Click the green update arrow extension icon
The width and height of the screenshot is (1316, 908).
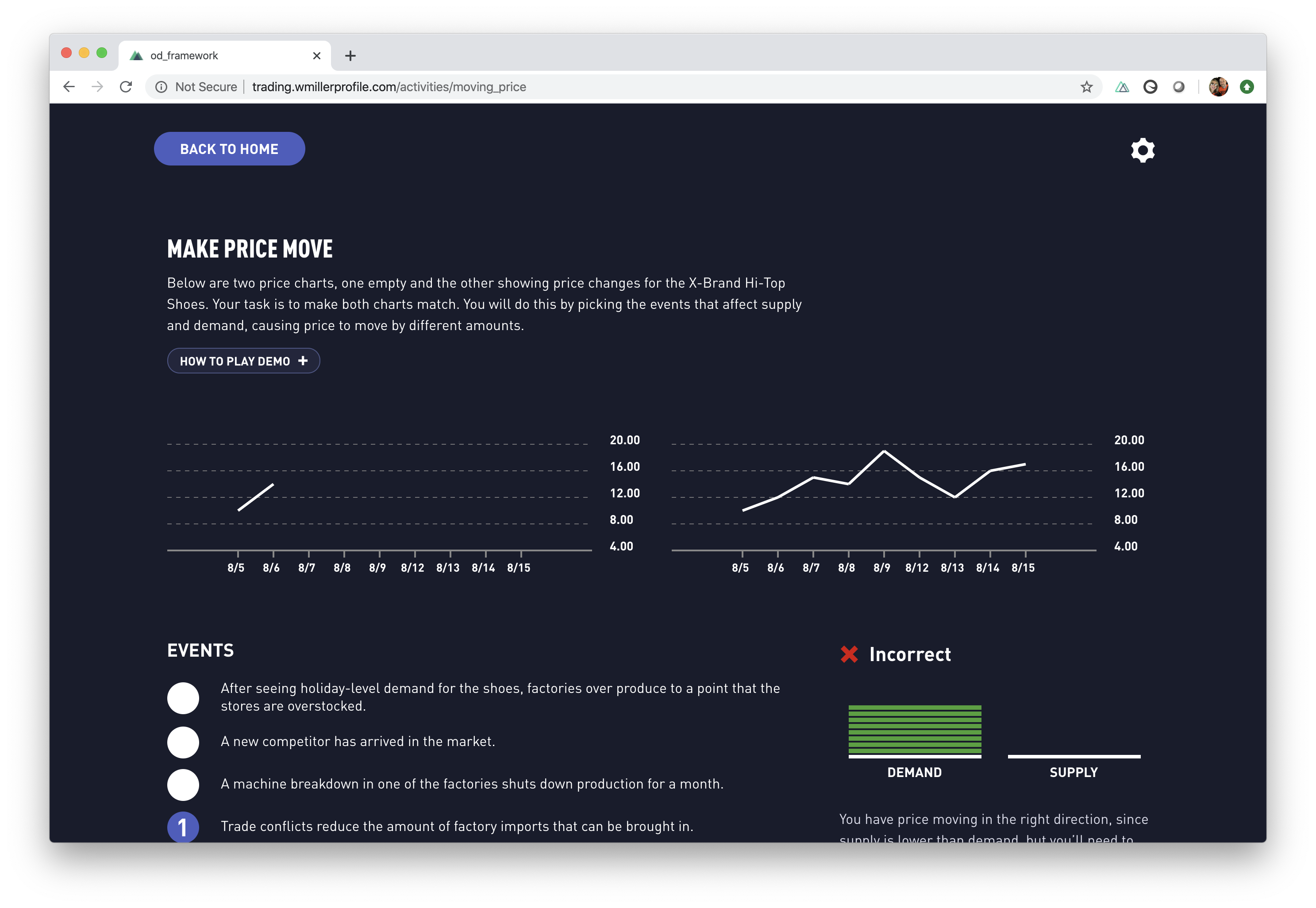(x=1247, y=86)
